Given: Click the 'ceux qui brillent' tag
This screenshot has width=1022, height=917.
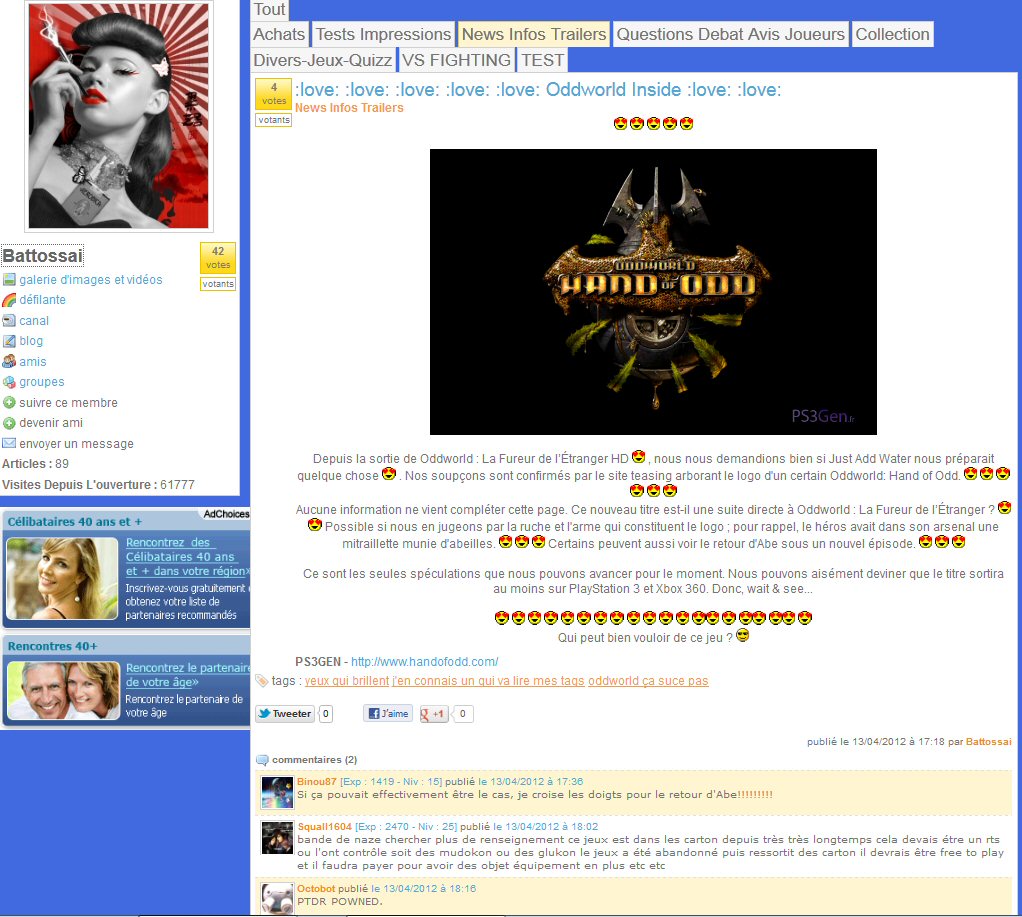Looking at the screenshot, I should 346,681.
